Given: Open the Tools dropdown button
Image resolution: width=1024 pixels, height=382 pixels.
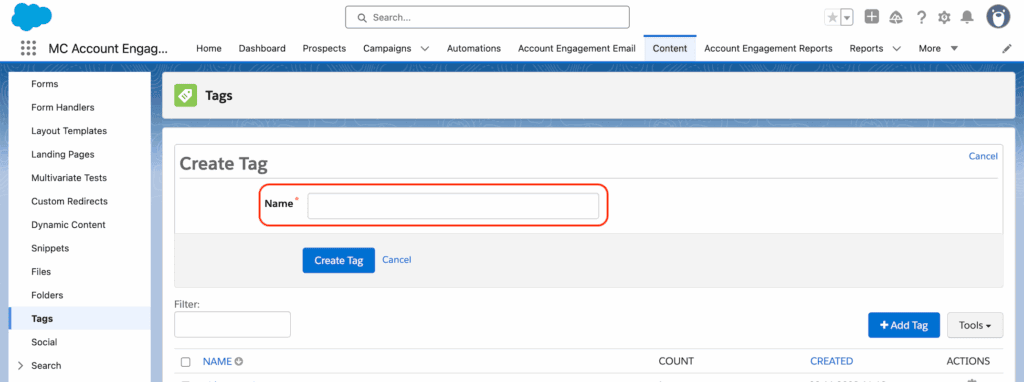Looking at the screenshot, I should pos(975,325).
